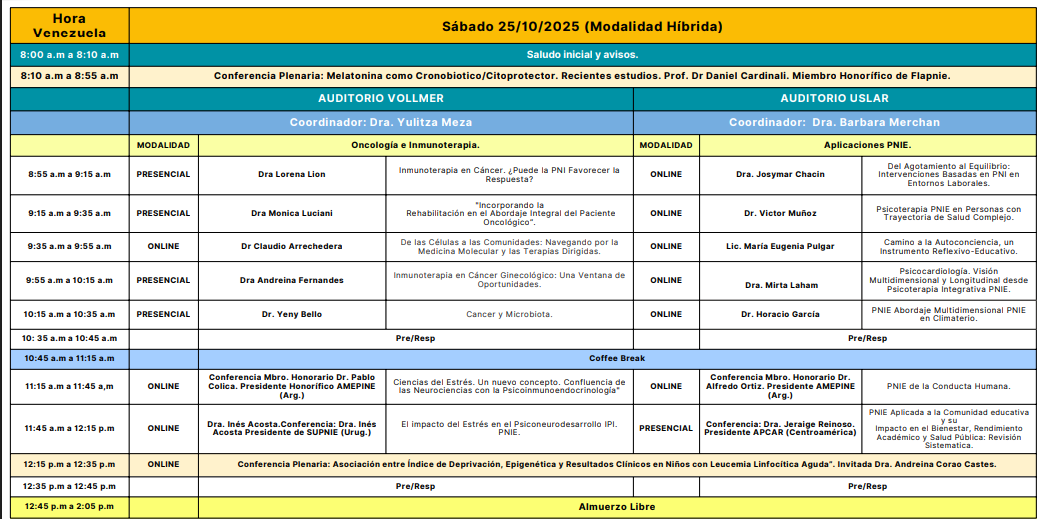
Task: Click the Saludo inicial y avisos row
Action: coord(582,55)
